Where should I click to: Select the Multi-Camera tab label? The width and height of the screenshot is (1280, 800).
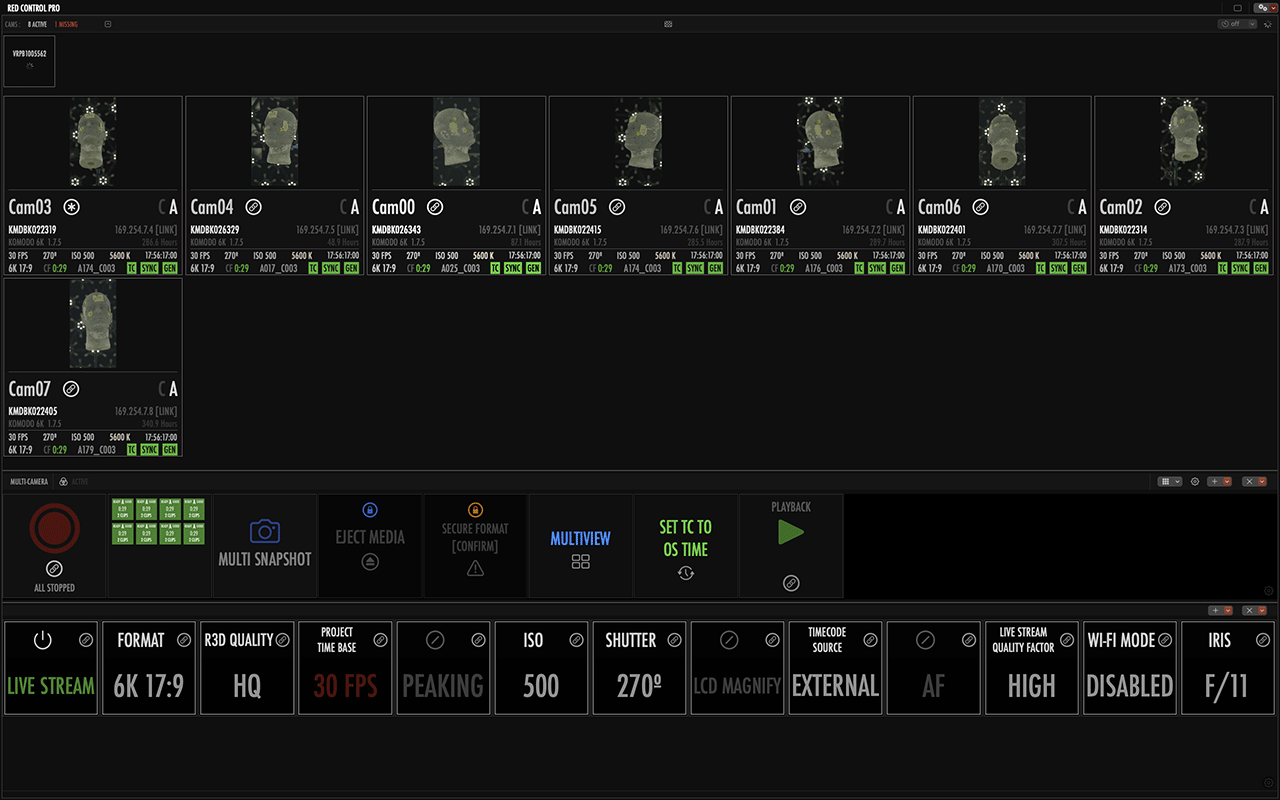point(29,482)
